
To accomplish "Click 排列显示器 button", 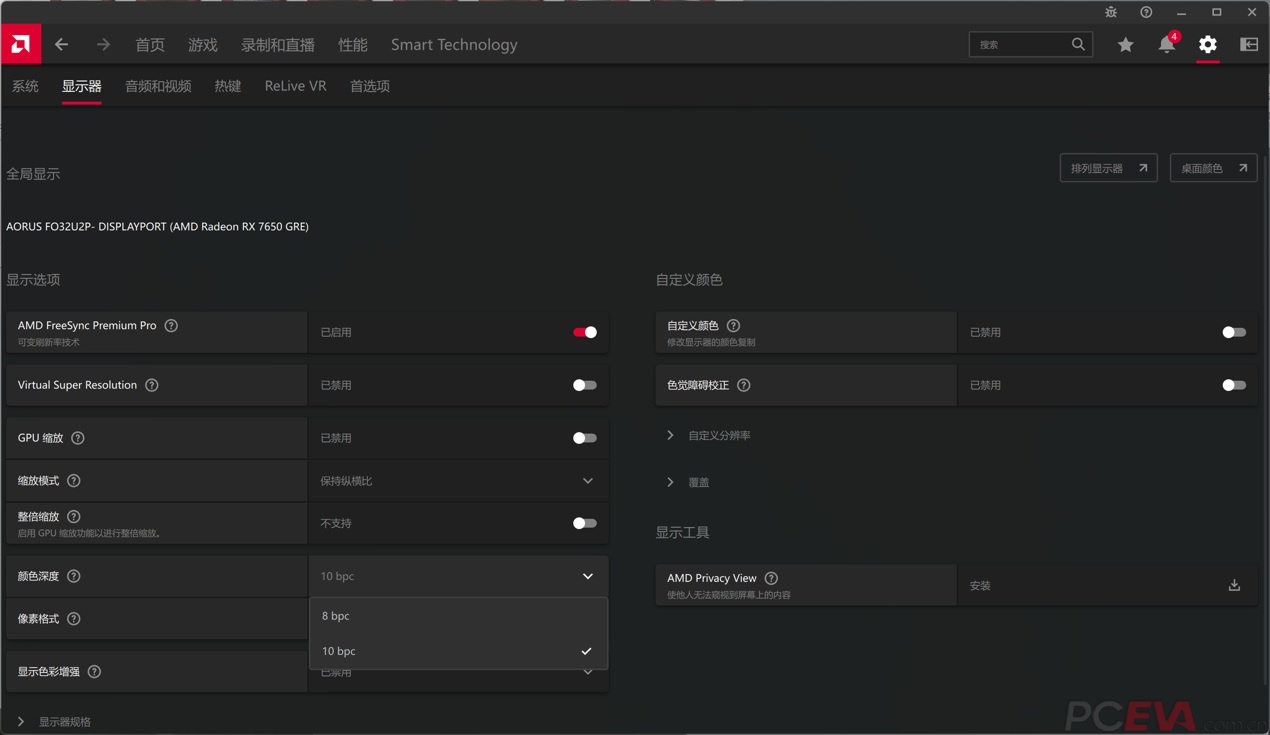I will point(1108,168).
